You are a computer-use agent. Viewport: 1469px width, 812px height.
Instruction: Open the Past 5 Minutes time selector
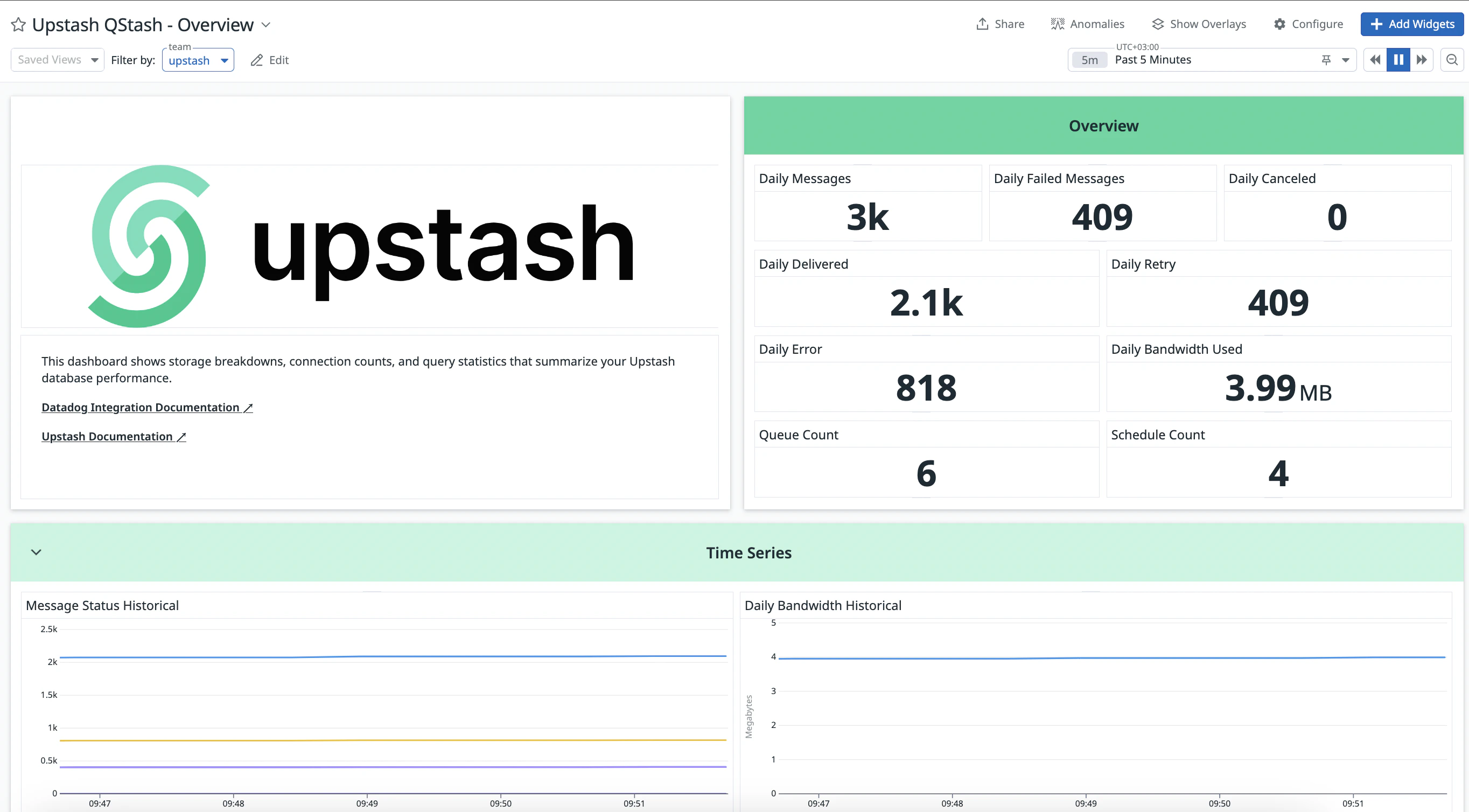[1152, 59]
